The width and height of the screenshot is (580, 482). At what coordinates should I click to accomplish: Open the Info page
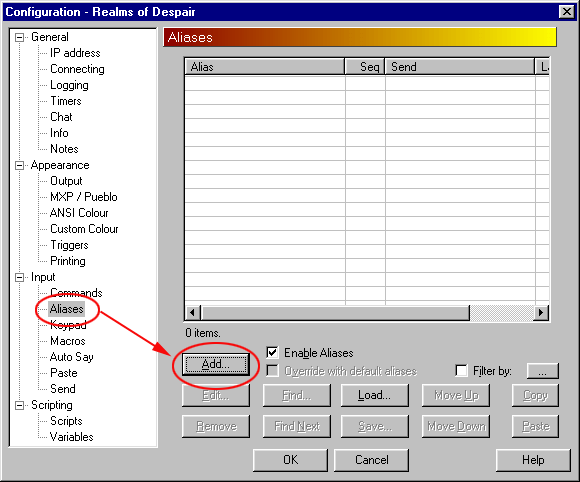[x=59, y=133]
